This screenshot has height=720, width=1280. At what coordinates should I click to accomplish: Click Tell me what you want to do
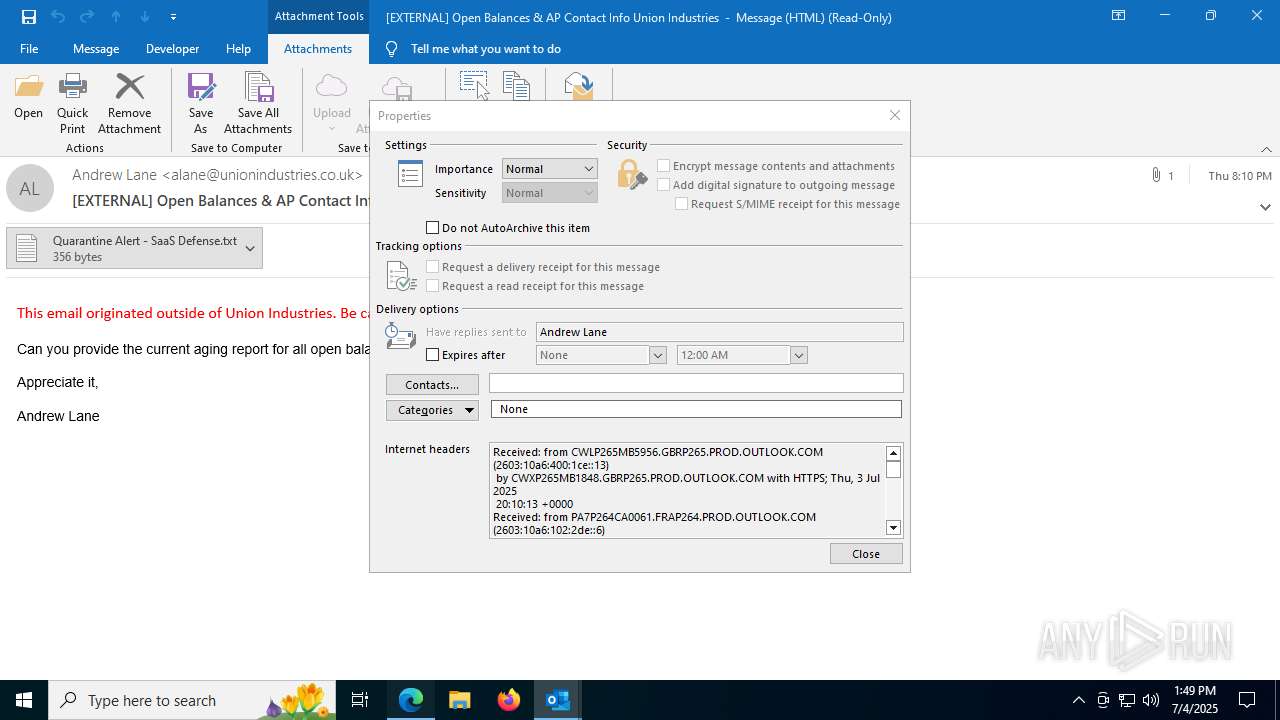click(x=486, y=49)
